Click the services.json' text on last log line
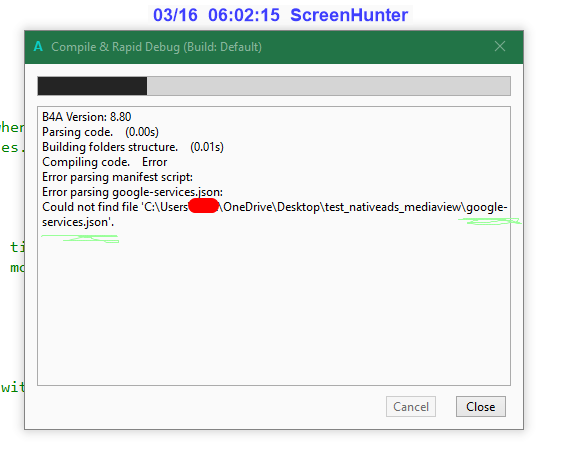This screenshot has height=453, width=563. click(78, 222)
